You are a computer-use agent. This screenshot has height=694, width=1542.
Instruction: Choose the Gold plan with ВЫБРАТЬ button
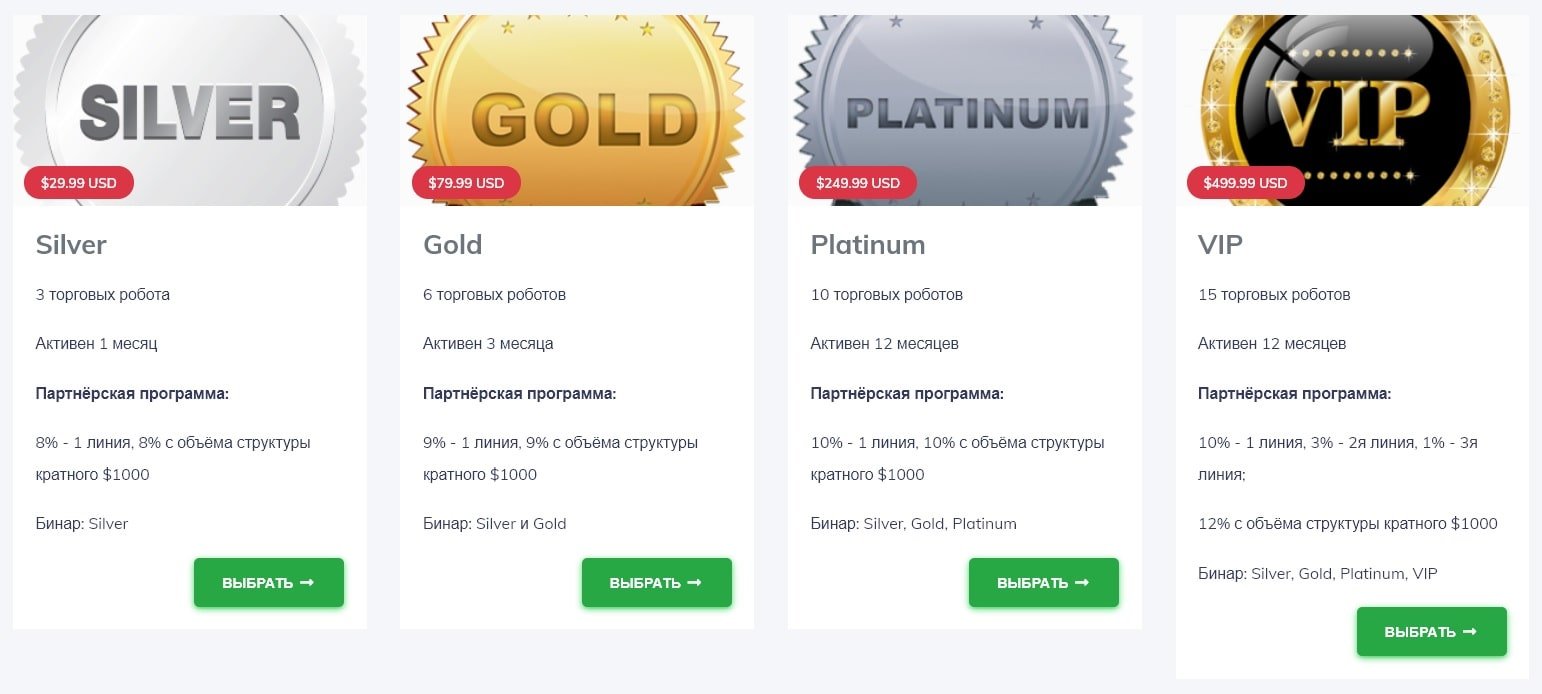pos(657,583)
